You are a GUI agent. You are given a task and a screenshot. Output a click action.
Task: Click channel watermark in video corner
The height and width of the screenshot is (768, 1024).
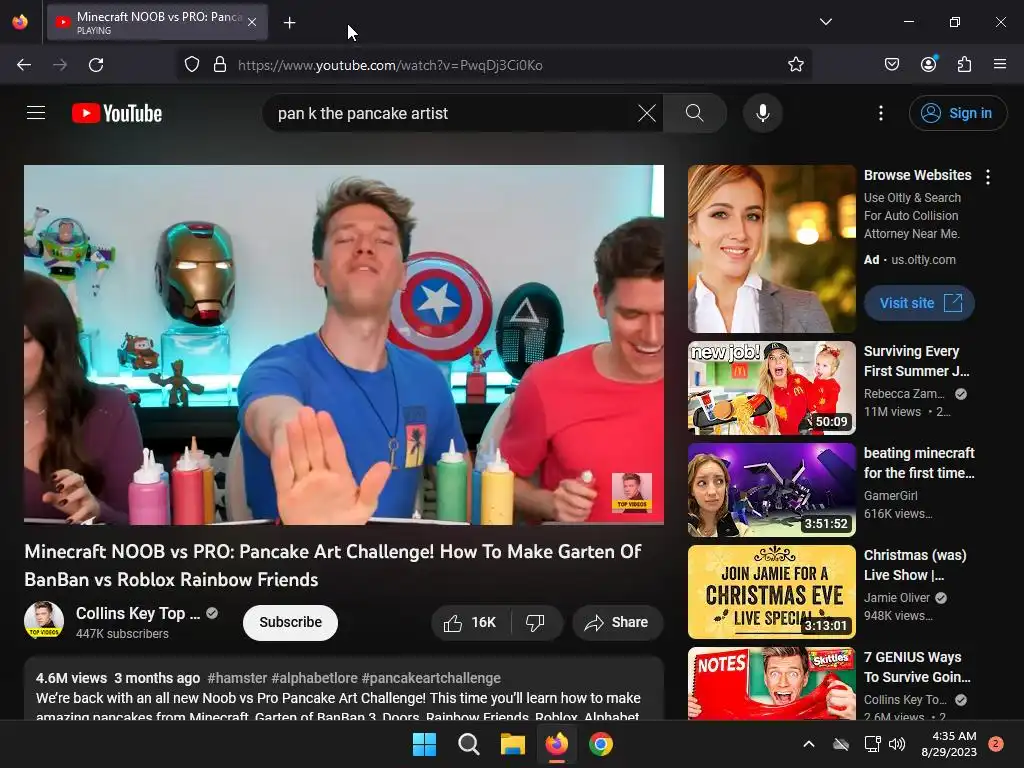point(631,492)
